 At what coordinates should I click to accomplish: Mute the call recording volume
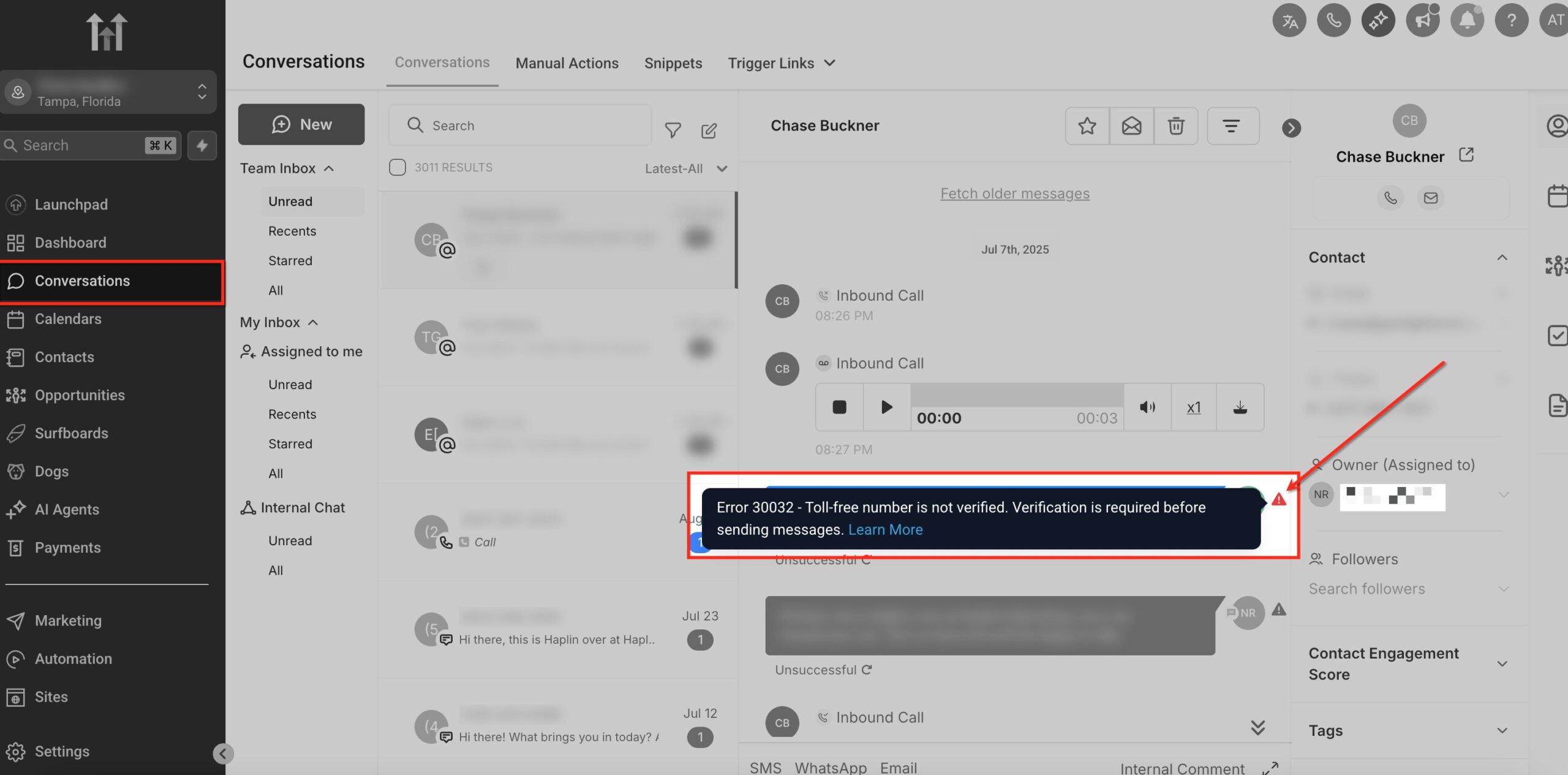pyautogui.click(x=1147, y=407)
